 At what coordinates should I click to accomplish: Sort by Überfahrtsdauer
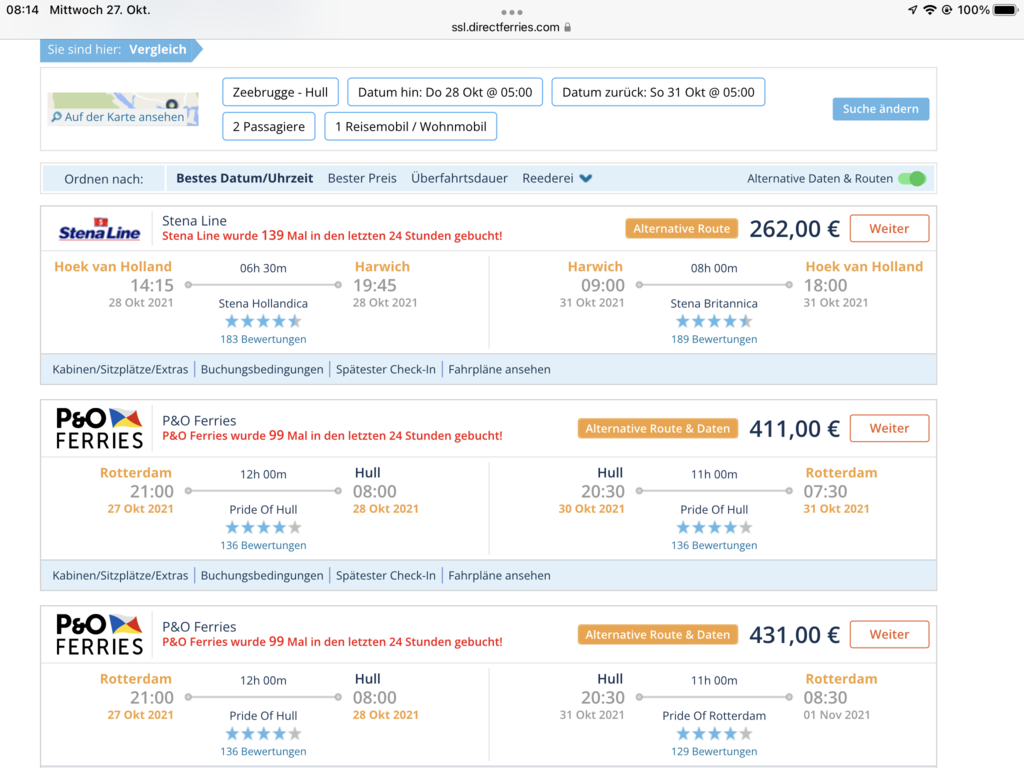pos(459,178)
